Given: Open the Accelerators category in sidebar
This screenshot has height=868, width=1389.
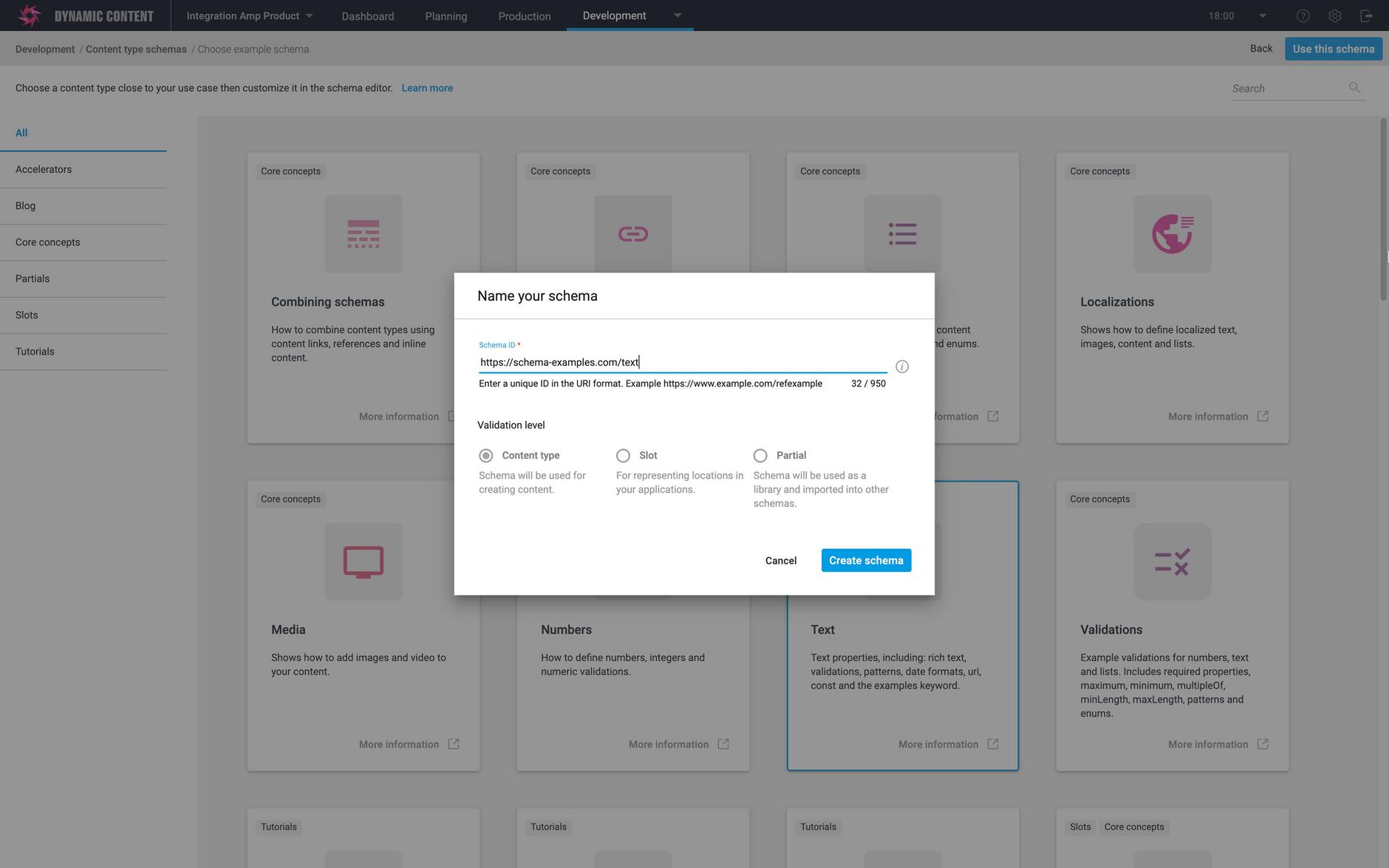Looking at the screenshot, I should [44, 169].
